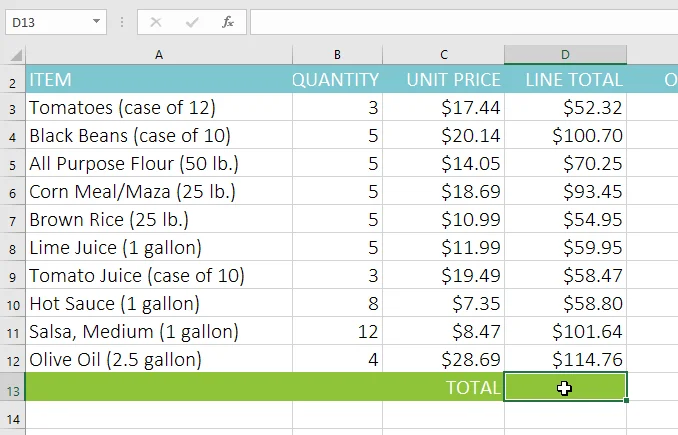Screen dimensions: 678x435
Task: Select the Hot Sauce (1 gallon) cell
Action: click(159, 303)
